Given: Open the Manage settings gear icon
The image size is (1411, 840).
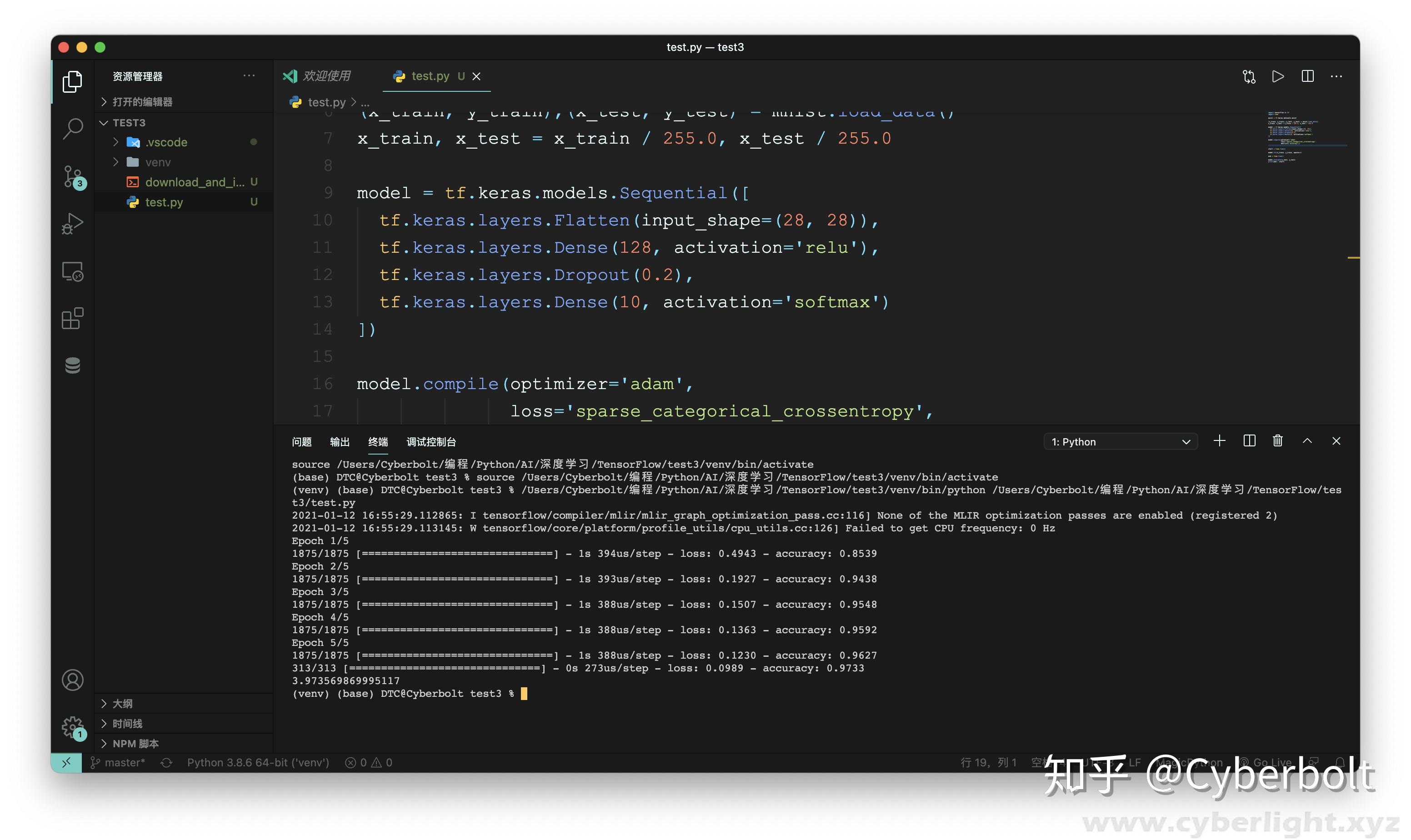Looking at the screenshot, I should (x=72, y=728).
